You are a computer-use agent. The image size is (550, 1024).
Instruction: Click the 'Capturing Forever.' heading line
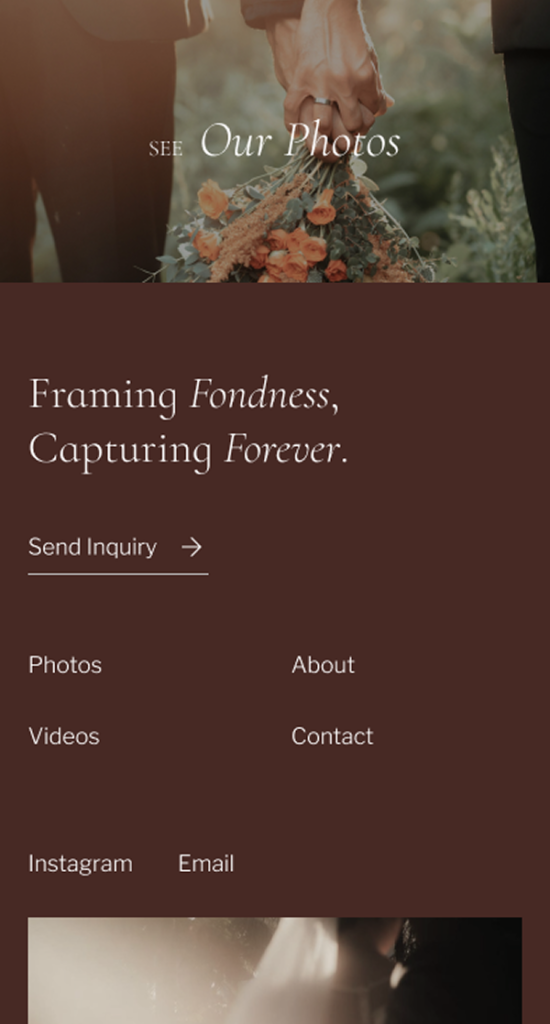click(x=188, y=450)
